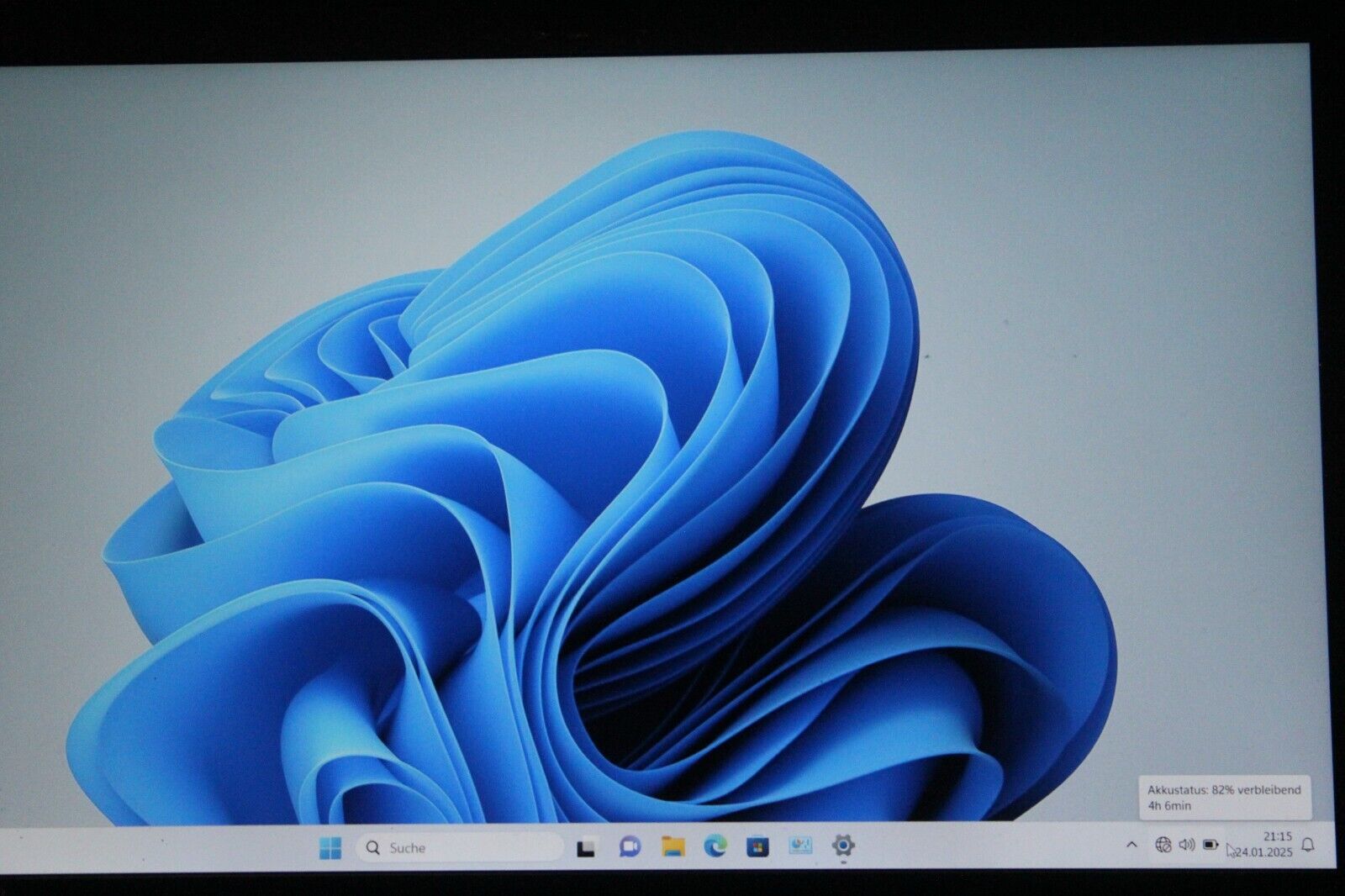Open the Control Panel taskbar icon
This screenshot has width=1345, height=896.
(x=800, y=846)
